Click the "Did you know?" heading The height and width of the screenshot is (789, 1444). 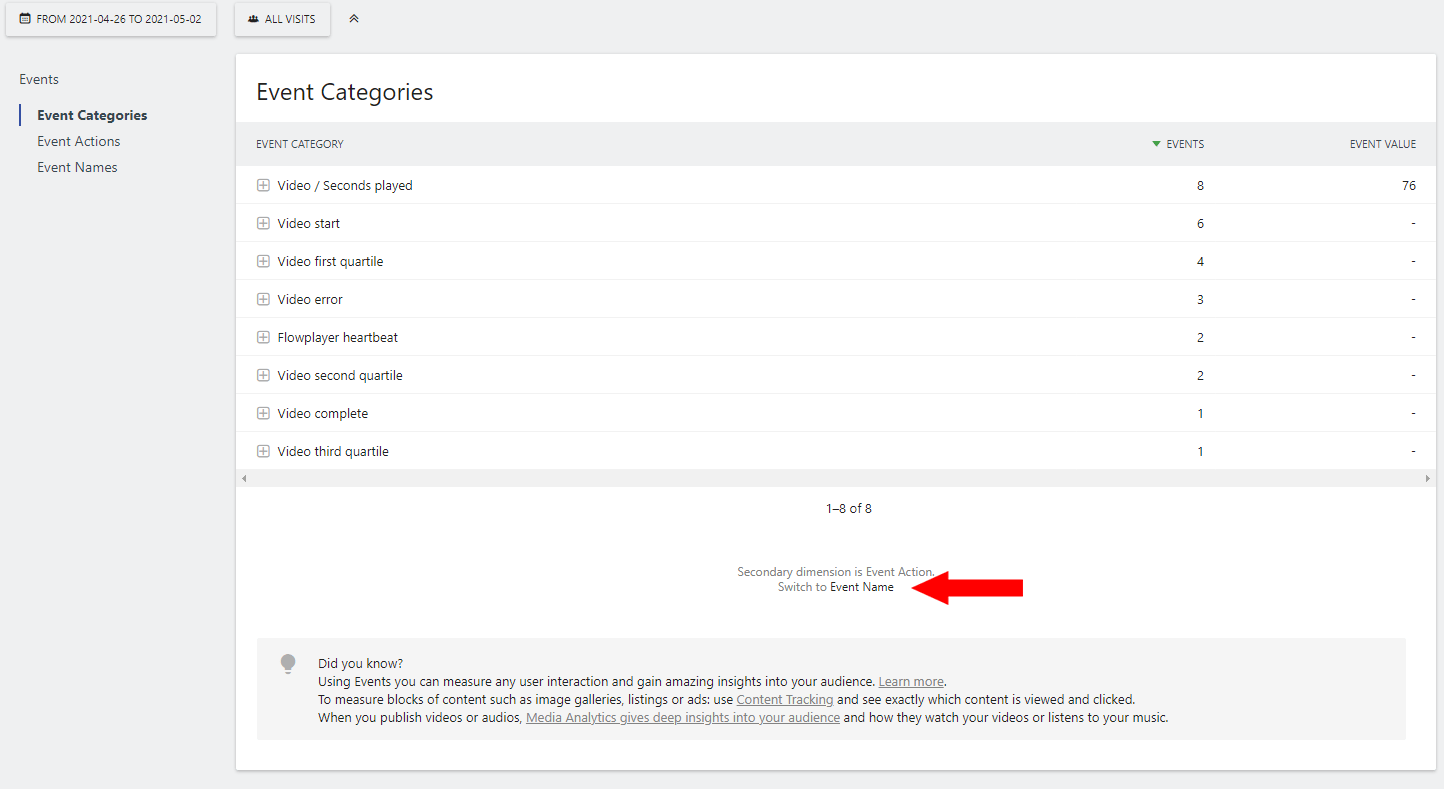[x=361, y=663]
